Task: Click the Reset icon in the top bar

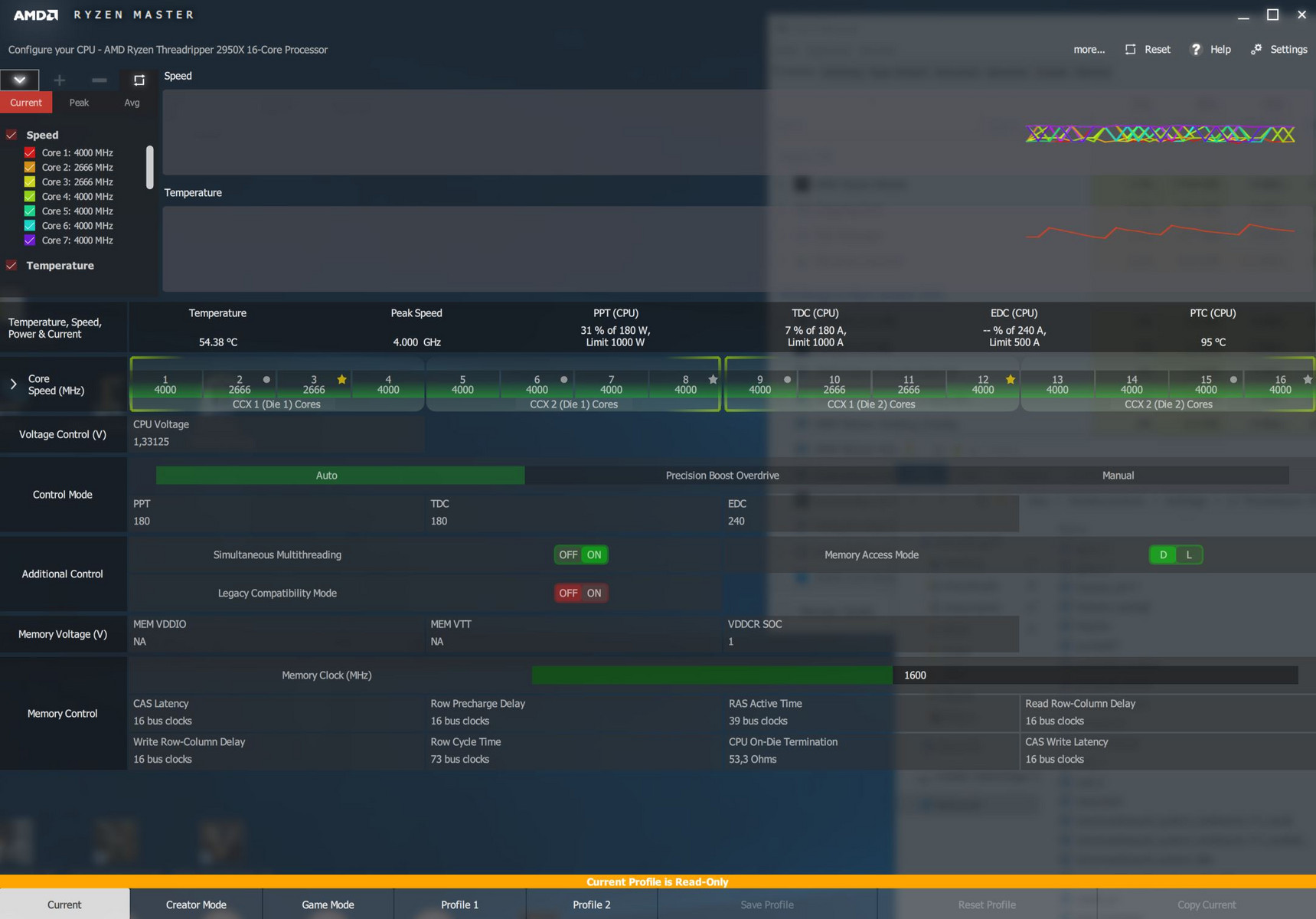Action: coord(1131,49)
